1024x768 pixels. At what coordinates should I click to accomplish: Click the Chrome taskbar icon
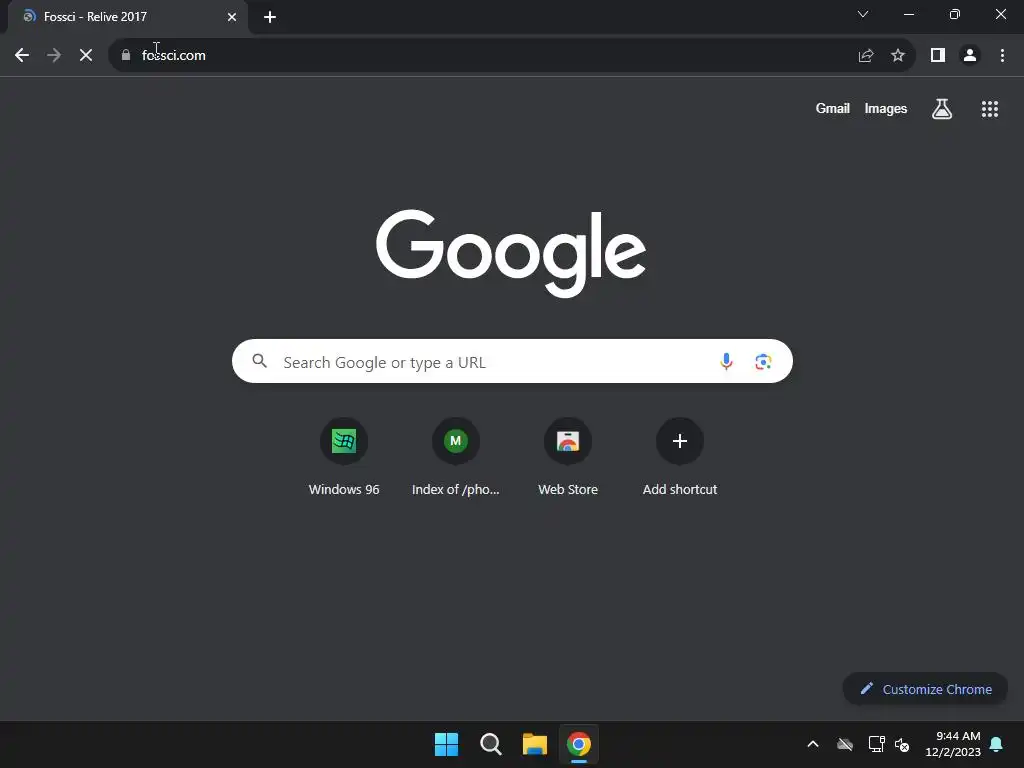(x=579, y=744)
